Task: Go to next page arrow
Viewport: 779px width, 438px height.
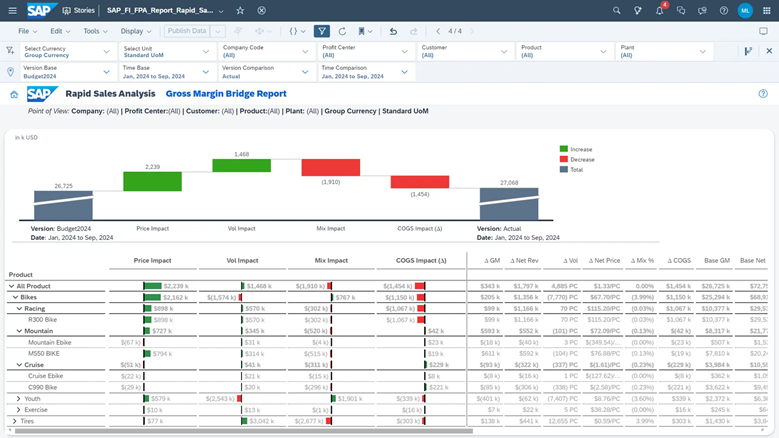Action: (470, 31)
